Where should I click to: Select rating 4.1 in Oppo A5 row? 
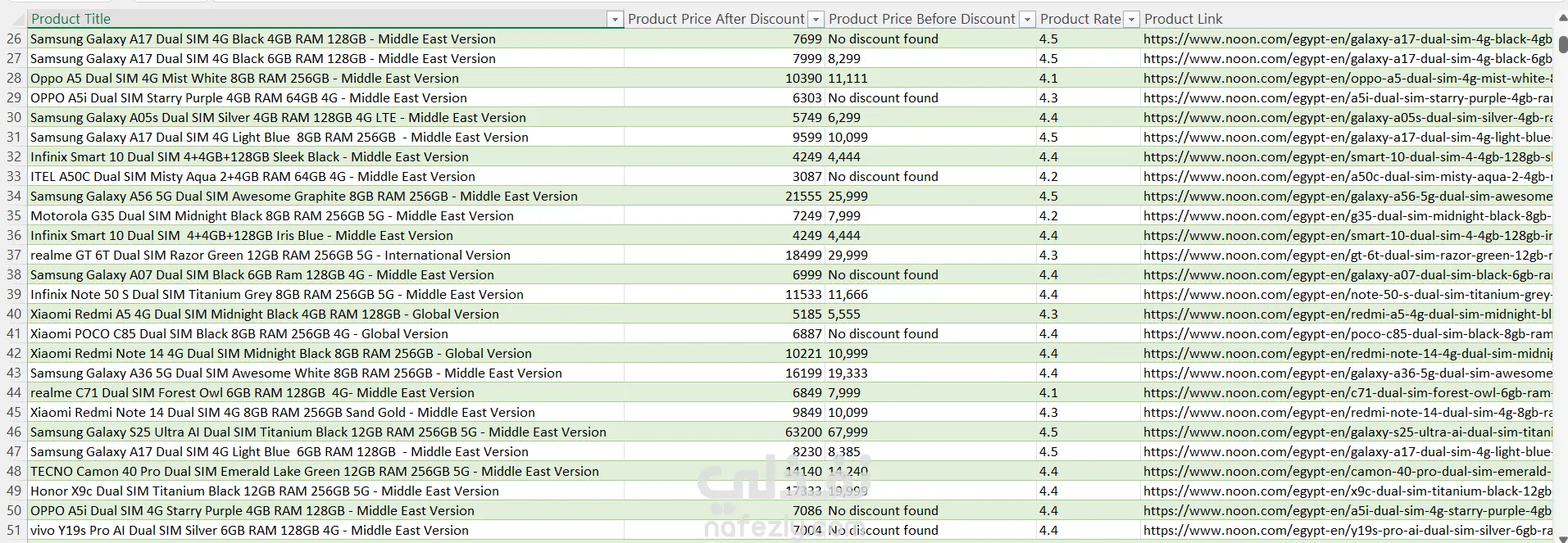[x=1089, y=78]
